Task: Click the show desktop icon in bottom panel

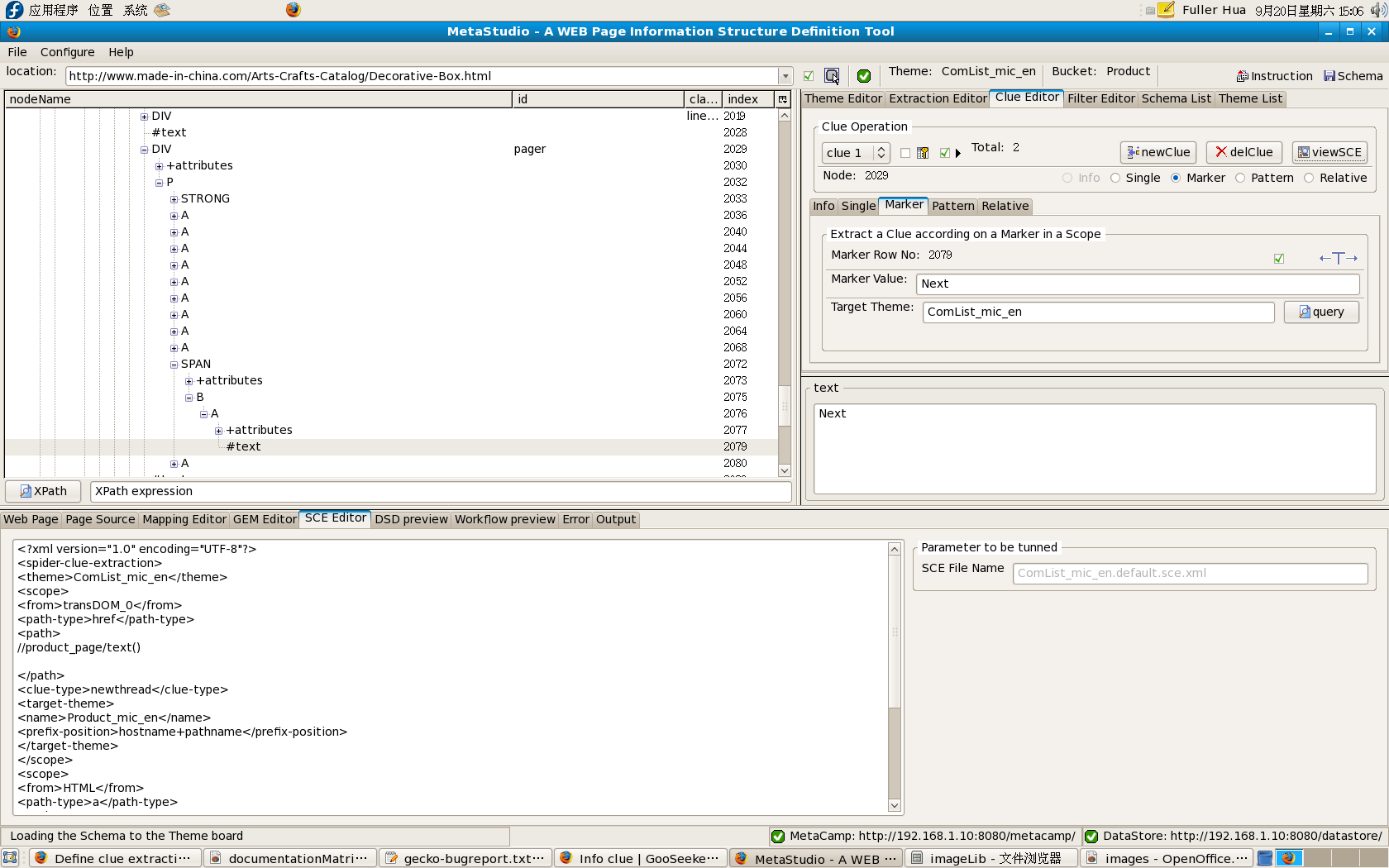Action: [10, 858]
